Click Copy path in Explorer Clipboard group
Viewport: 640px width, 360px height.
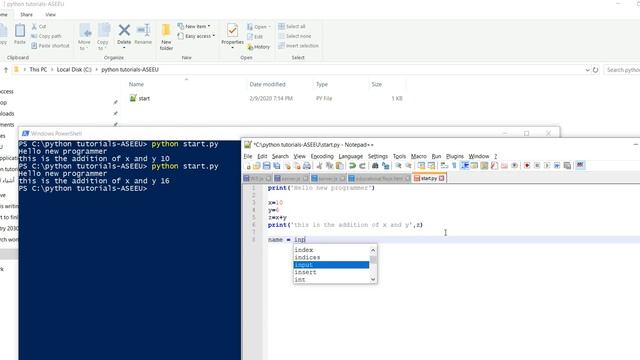coord(46,36)
